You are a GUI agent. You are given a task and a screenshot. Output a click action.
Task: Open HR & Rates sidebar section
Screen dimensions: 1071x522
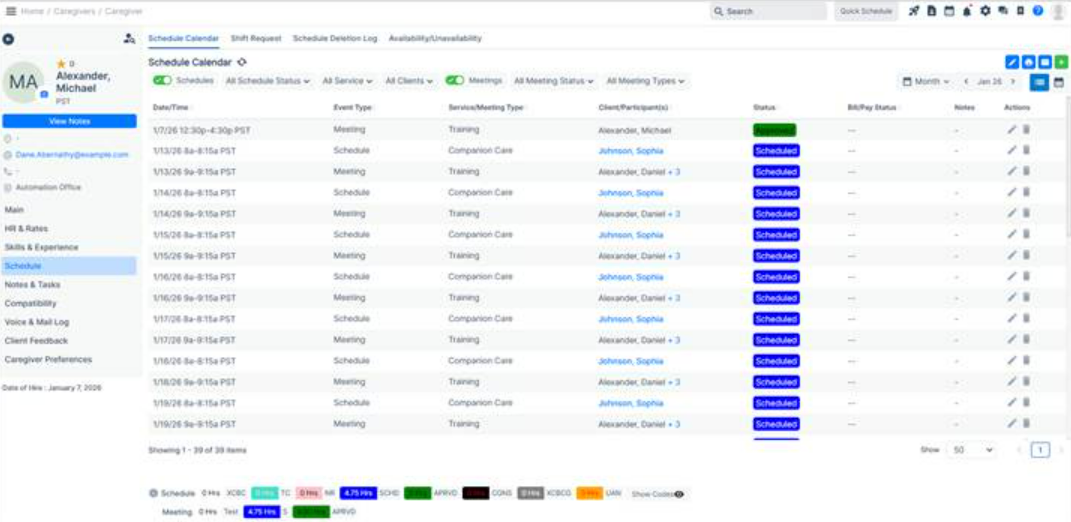click(27, 228)
